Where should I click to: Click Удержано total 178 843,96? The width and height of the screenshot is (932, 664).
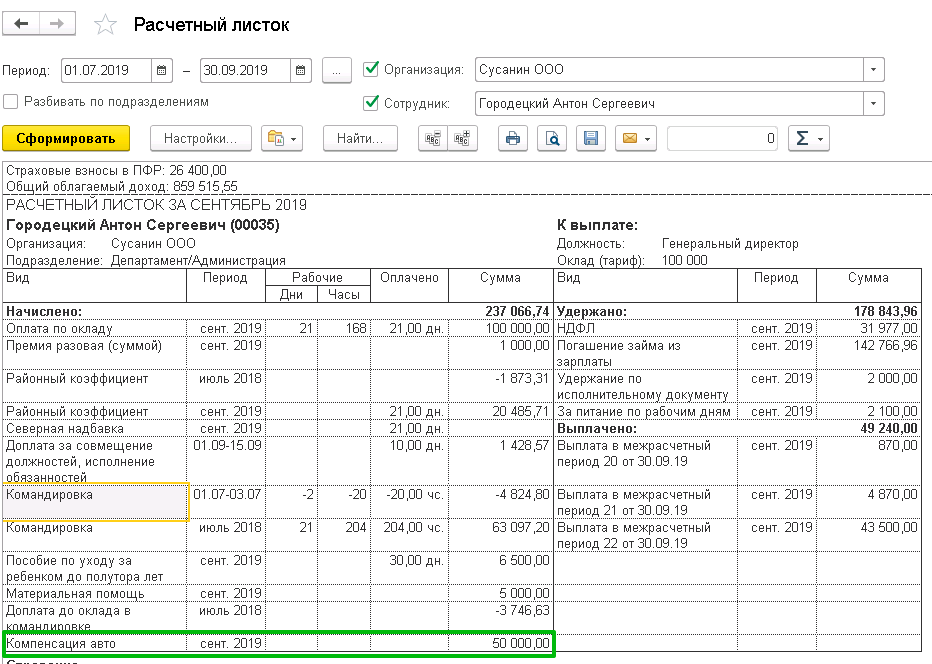pyautogui.click(x=886, y=311)
